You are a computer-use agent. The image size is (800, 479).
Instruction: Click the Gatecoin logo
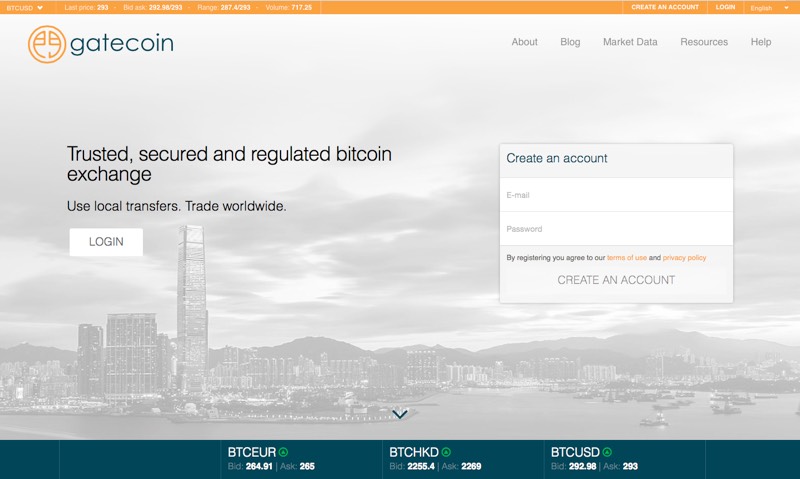[100, 44]
